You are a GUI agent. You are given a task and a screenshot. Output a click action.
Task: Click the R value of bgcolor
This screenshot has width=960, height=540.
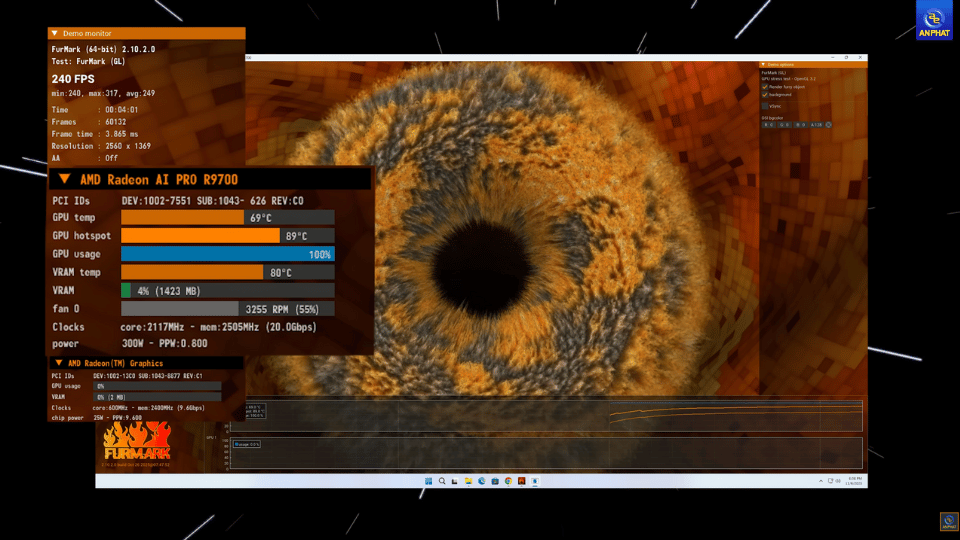769,125
